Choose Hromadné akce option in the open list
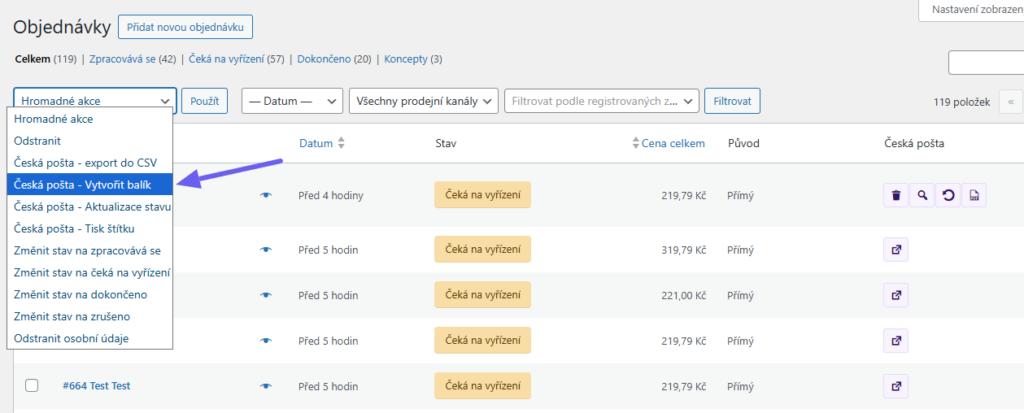The image size is (1024, 413). click(x=90, y=119)
